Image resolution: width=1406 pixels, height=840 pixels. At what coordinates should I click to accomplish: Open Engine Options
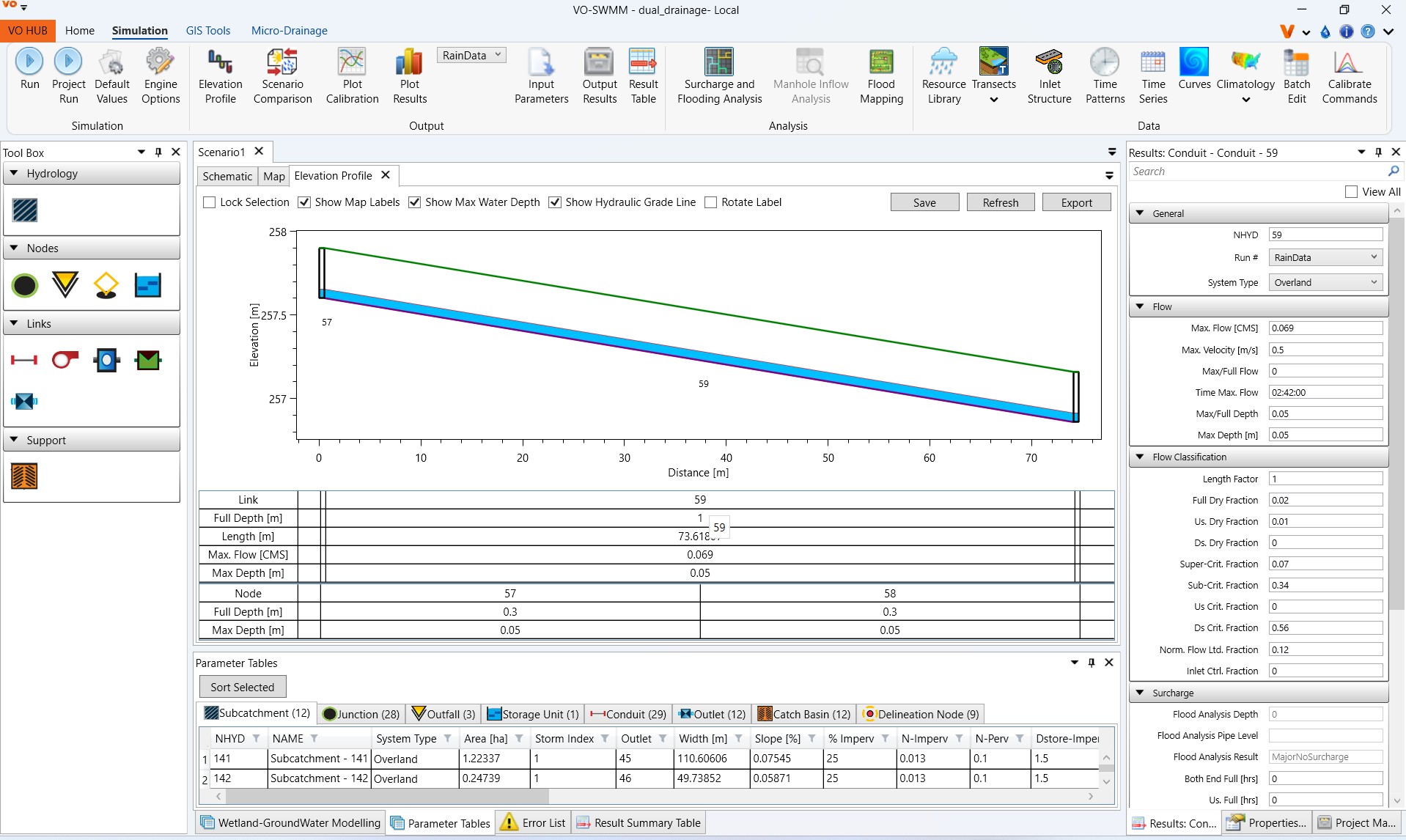pyautogui.click(x=161, y=75)
